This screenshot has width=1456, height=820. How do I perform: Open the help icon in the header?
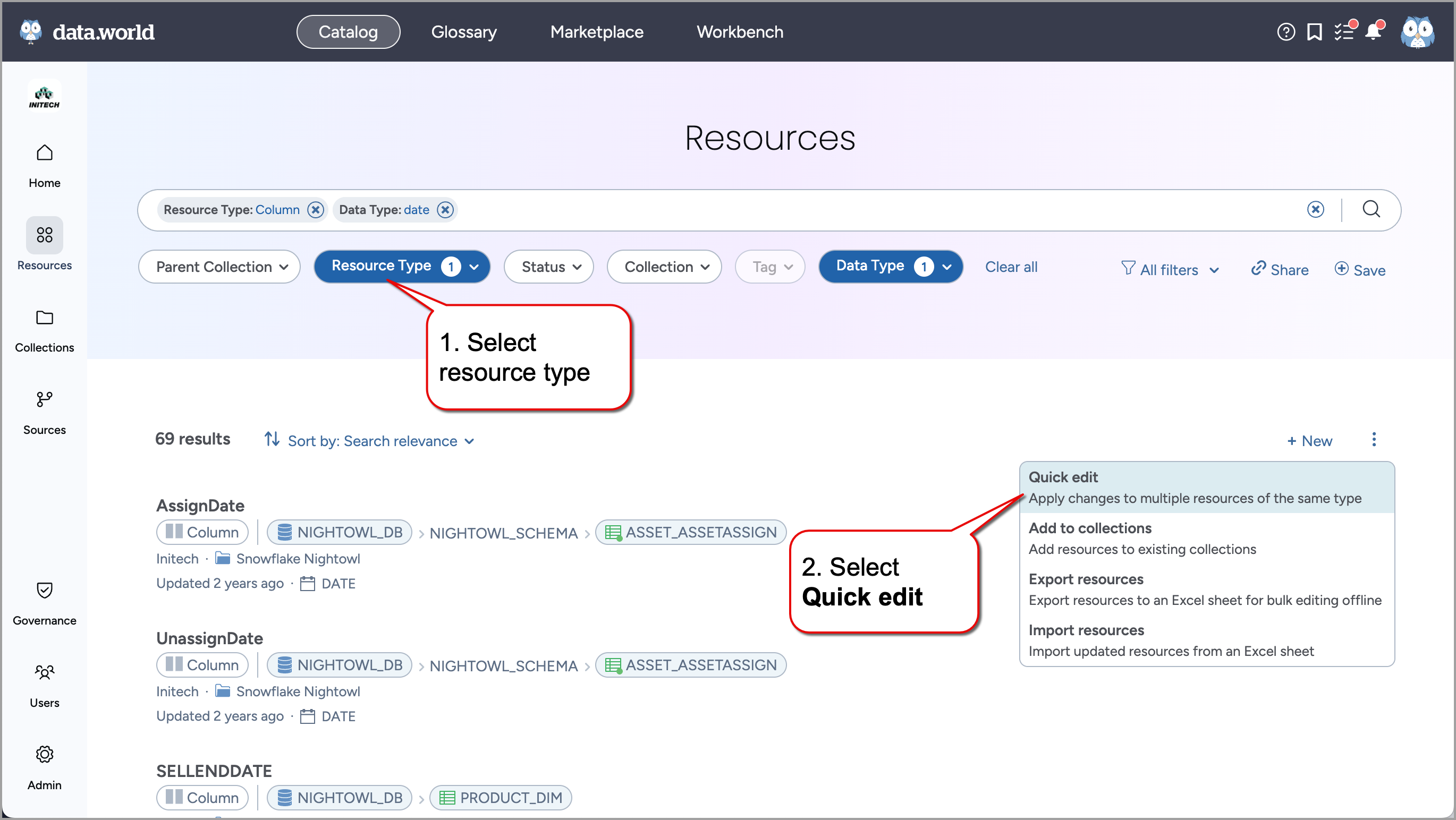[x=1285, y=32]
